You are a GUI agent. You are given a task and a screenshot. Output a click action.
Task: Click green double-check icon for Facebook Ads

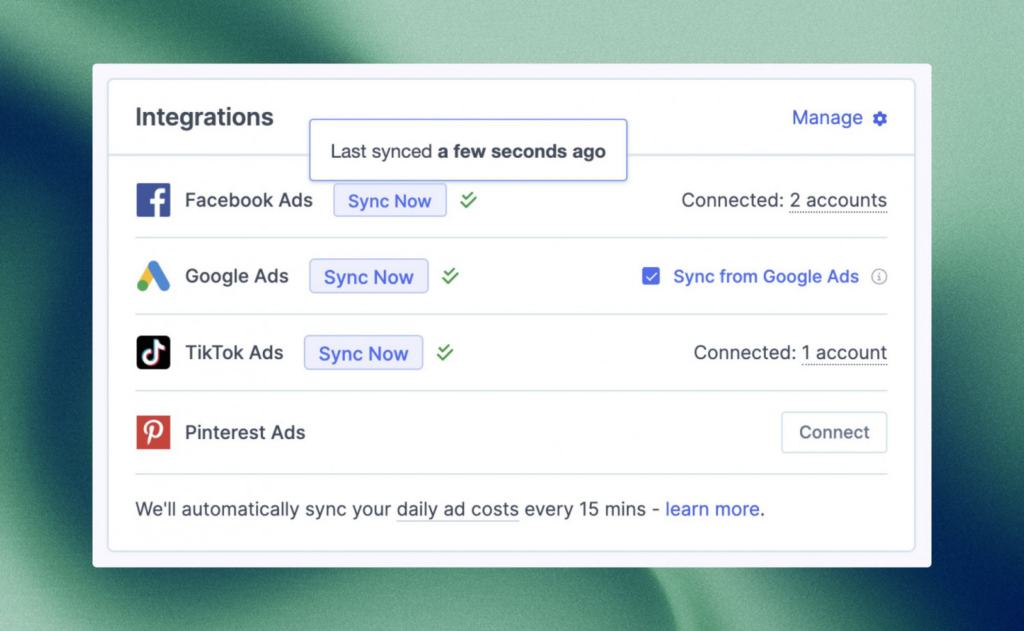click(x=468, y=200)
